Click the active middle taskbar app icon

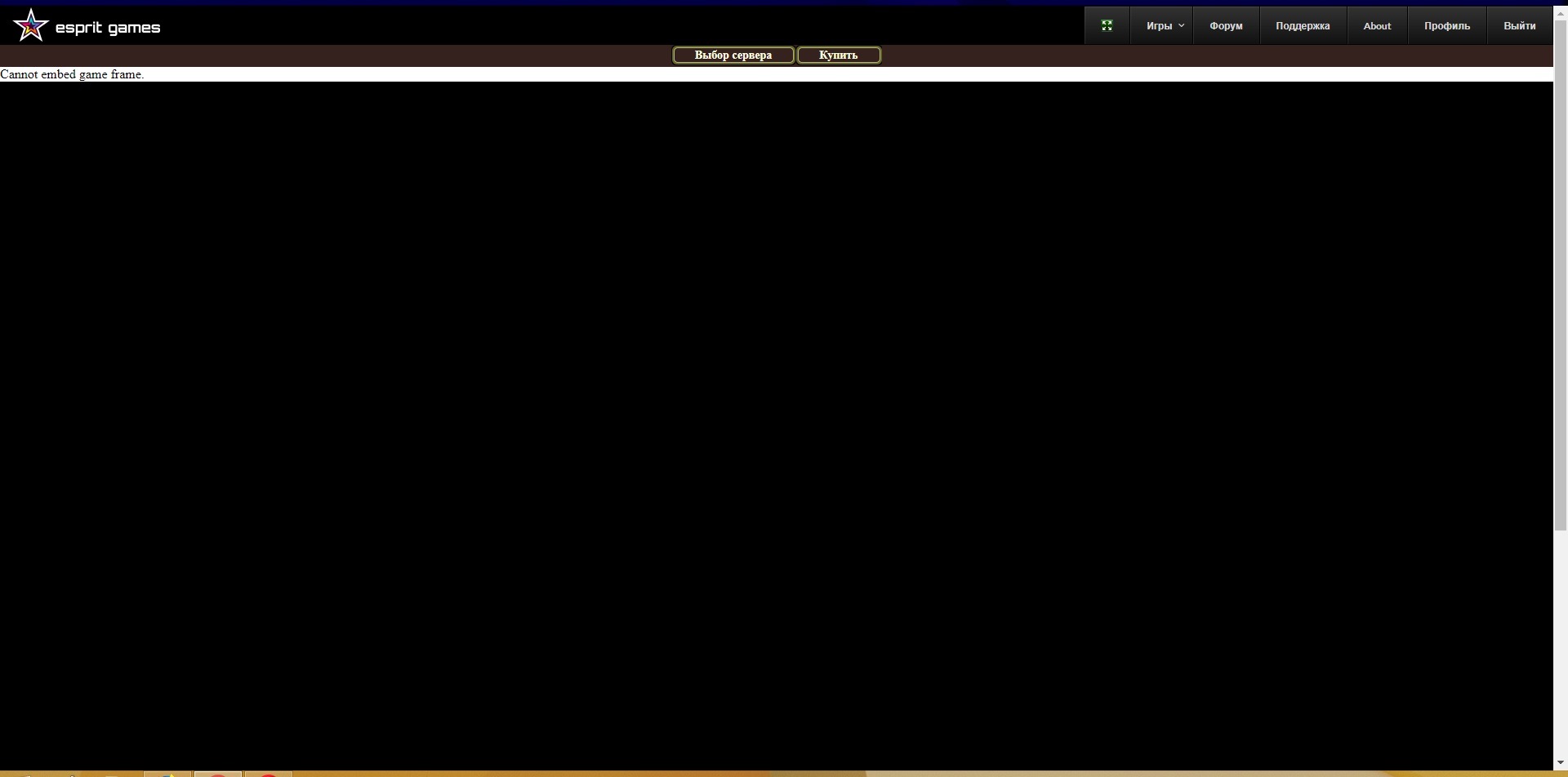[217, 774]
